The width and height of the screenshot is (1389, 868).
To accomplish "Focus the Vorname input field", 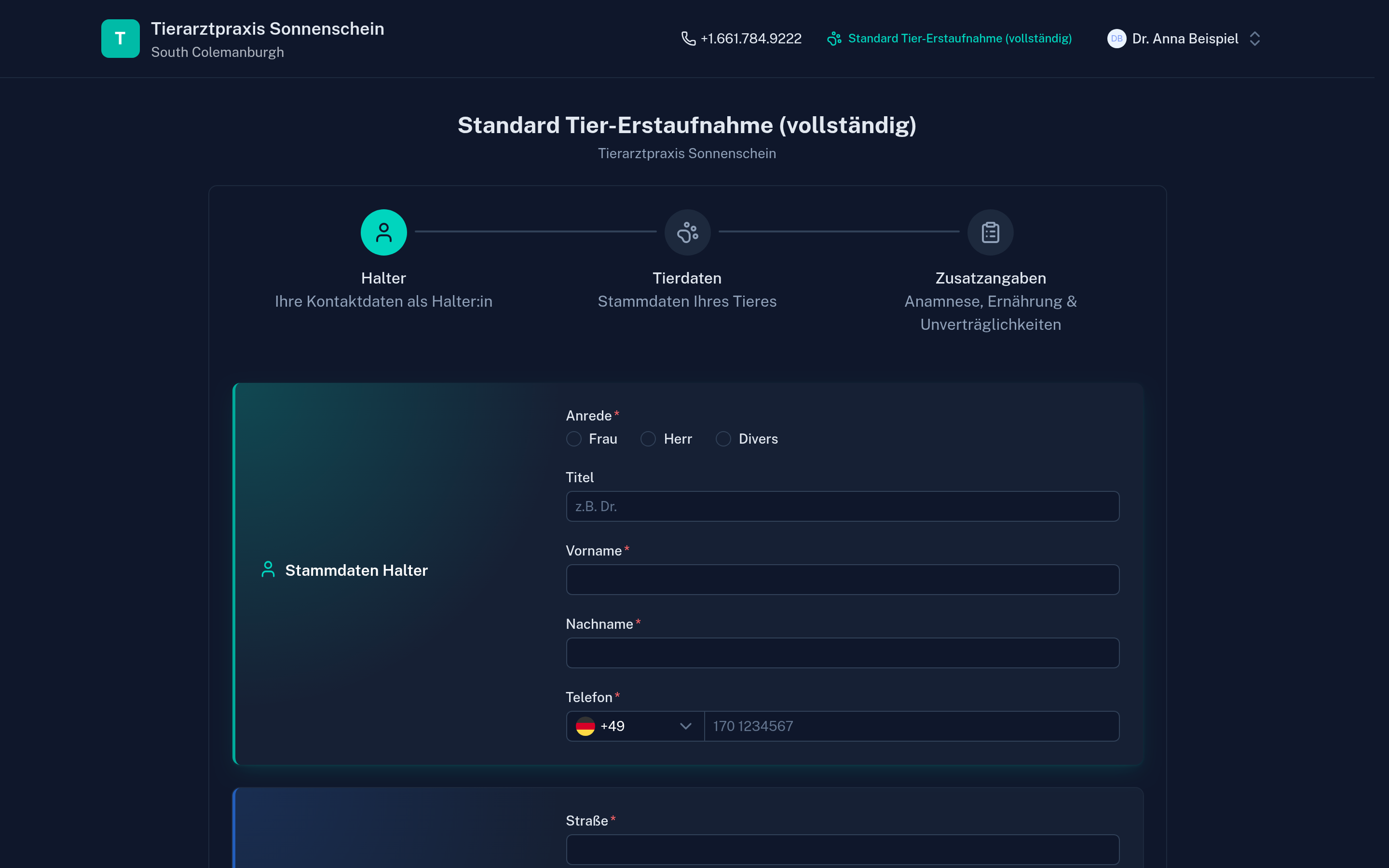I will click(x=842, y=579).
